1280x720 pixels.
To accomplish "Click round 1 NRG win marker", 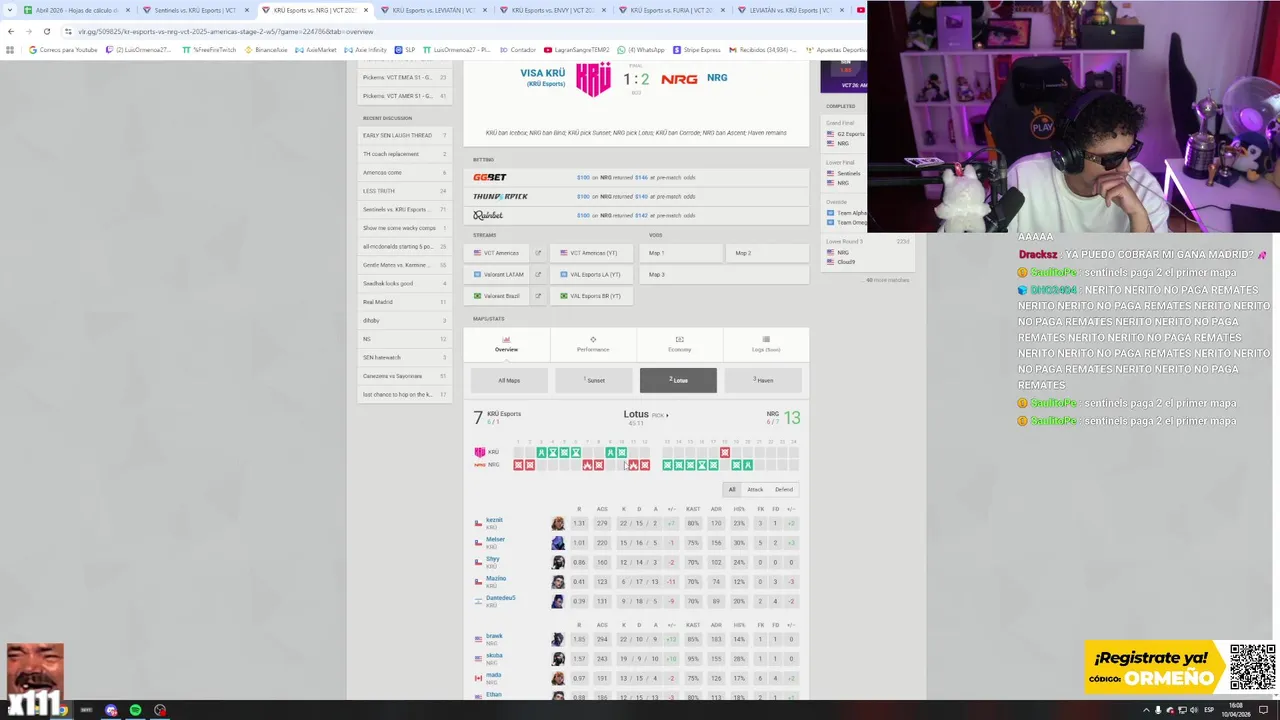I will [518, 465].
